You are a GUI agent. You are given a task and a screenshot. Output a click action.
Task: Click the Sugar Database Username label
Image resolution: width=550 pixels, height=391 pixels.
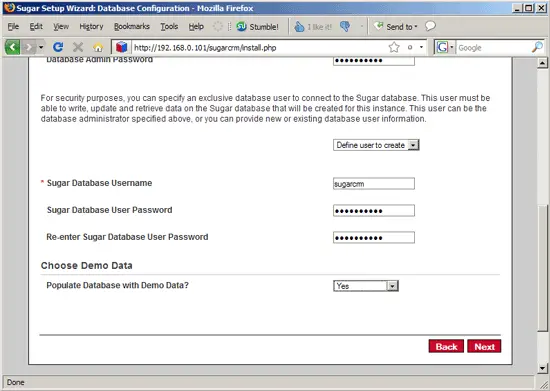[x=100, y=183]
